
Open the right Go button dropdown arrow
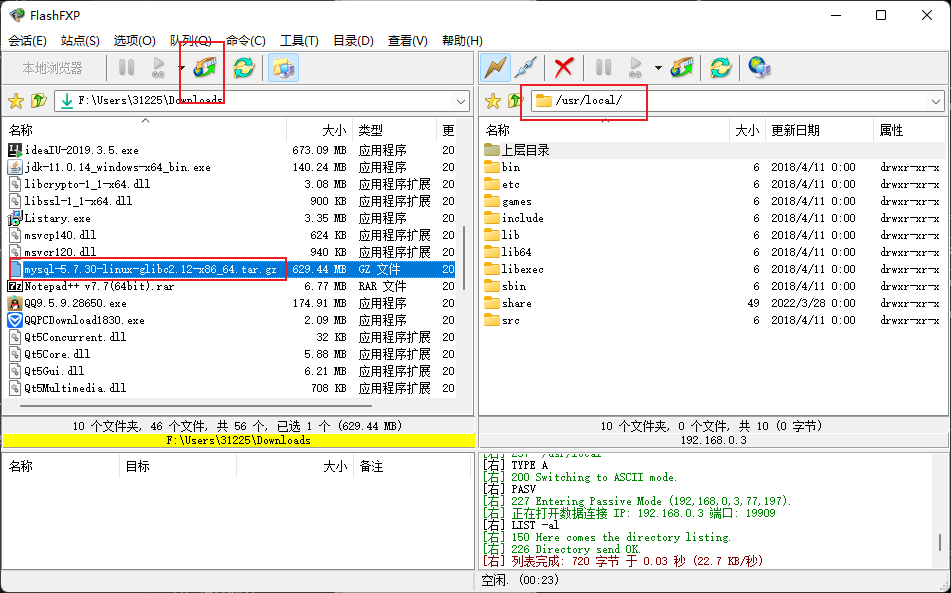coord(658,68)
